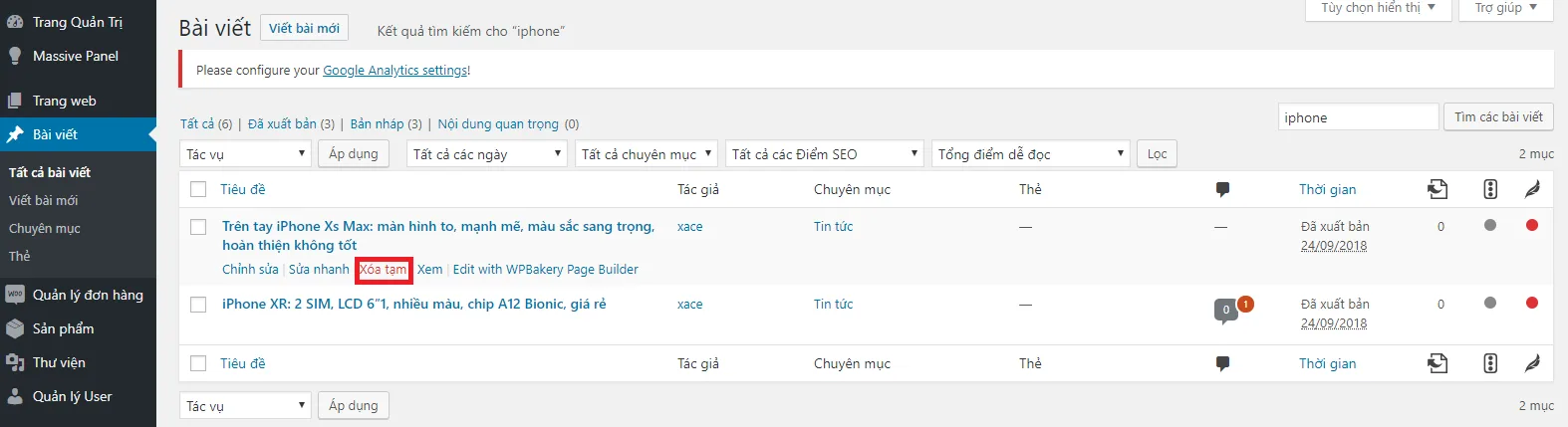This screenshot has width=1568, height=427.
Task: Click the comments bubble column header icon
Action: (1222, 189)
